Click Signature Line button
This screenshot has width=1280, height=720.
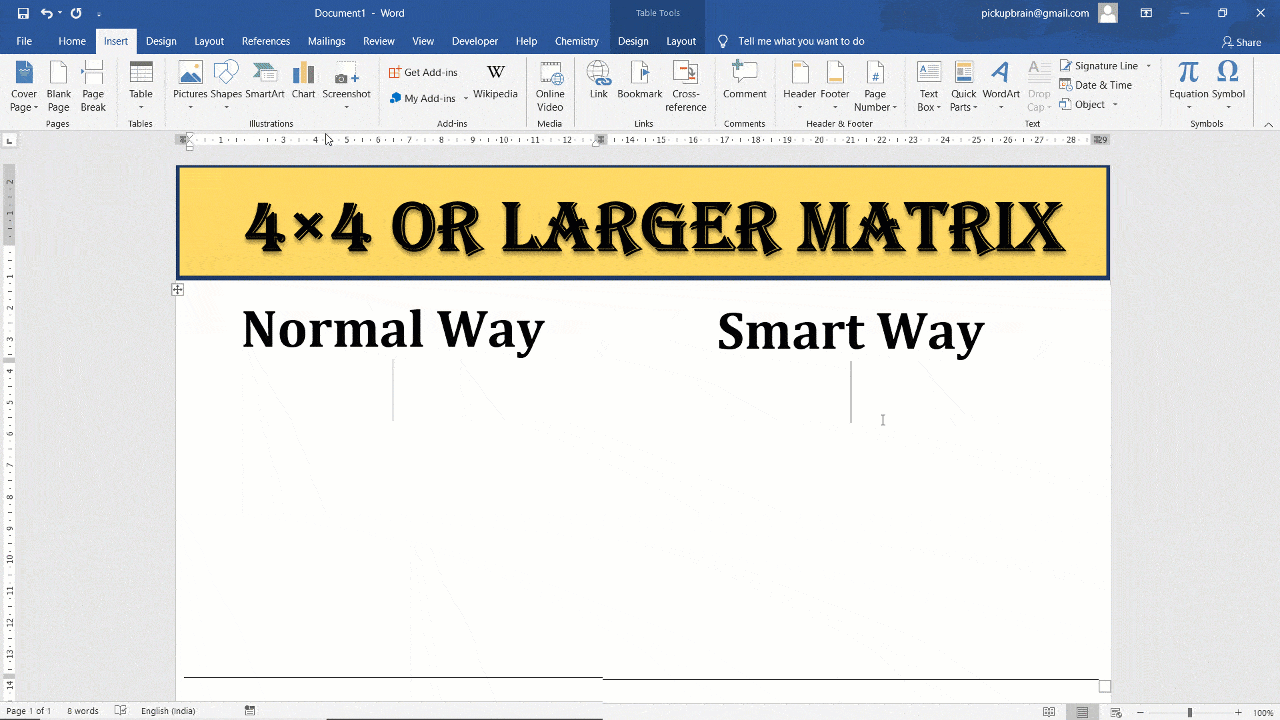pyautogui.click(x=1099, y=65)
